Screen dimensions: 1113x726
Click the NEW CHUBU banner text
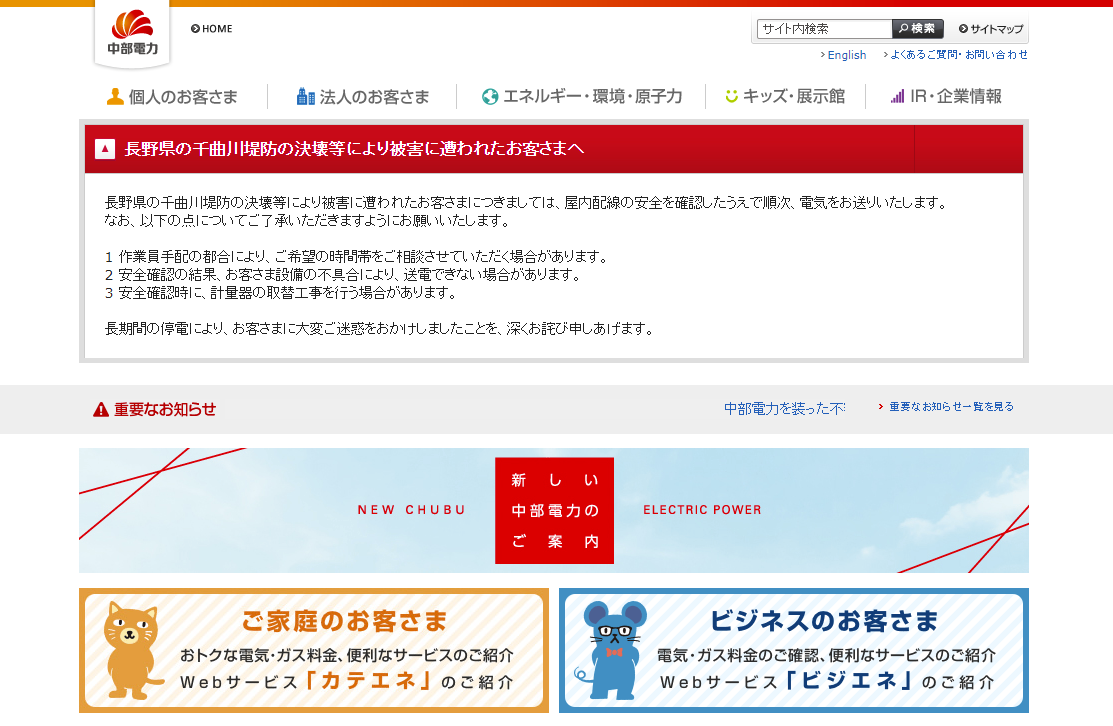click(412, 510)
